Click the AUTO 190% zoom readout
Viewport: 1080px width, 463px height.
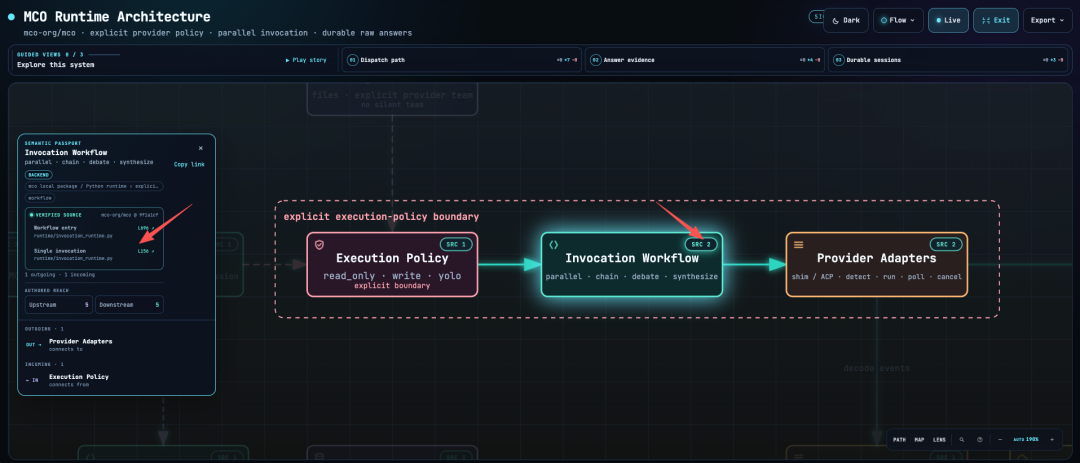(1026, 440)
